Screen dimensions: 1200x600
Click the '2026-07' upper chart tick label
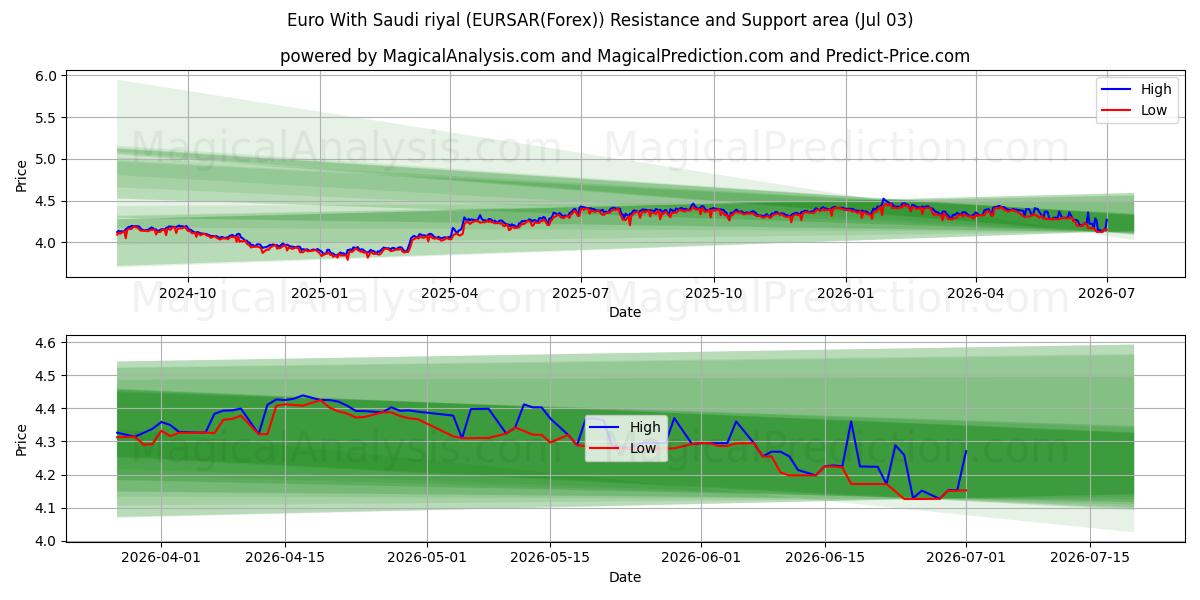tap(1106, 293)
